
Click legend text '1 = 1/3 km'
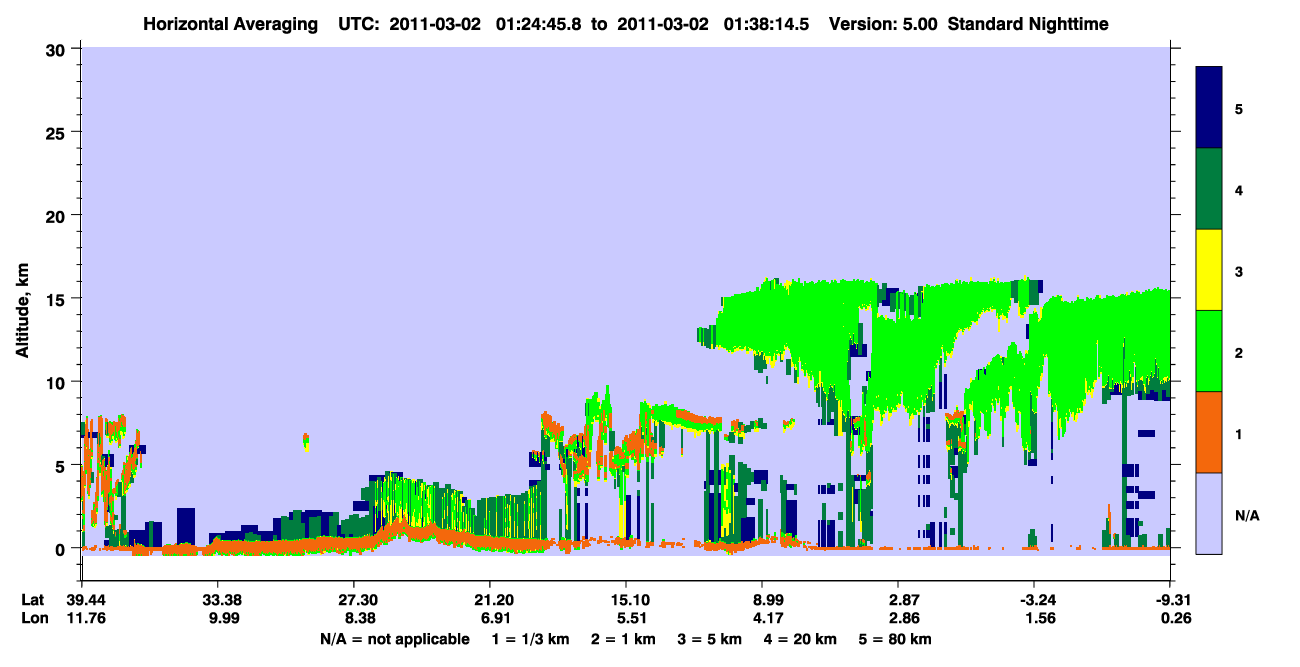click(529, 639)
